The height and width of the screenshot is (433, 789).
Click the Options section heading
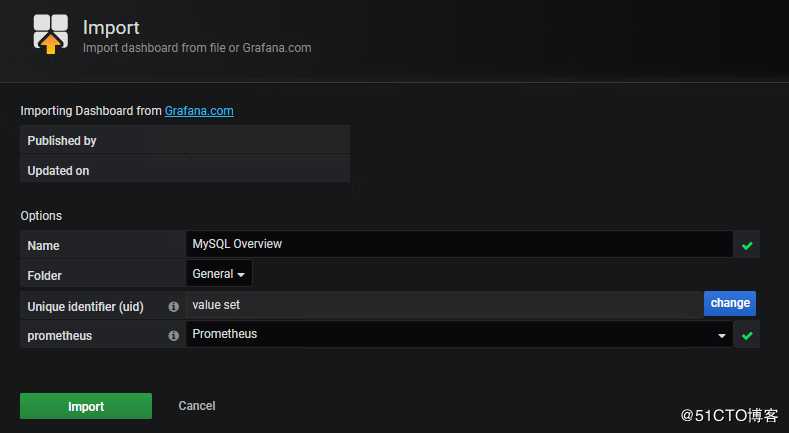click(41, 216)
